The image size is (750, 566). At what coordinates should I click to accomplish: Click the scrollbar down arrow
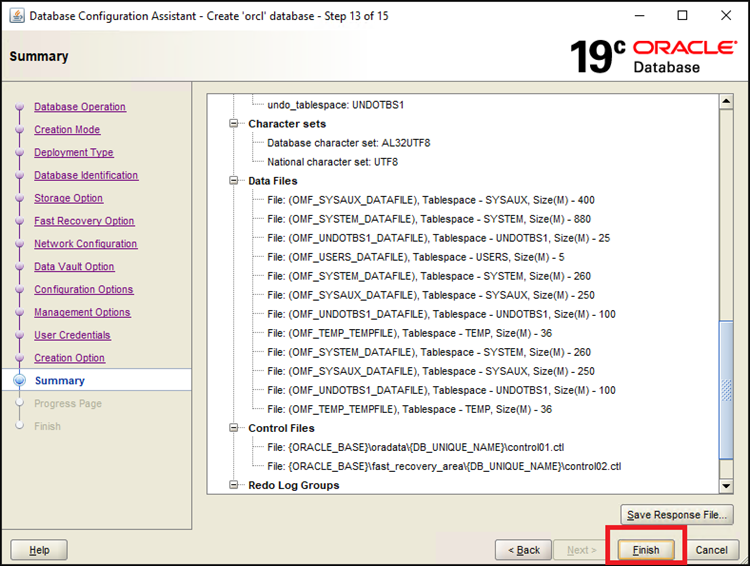point(726,486)
